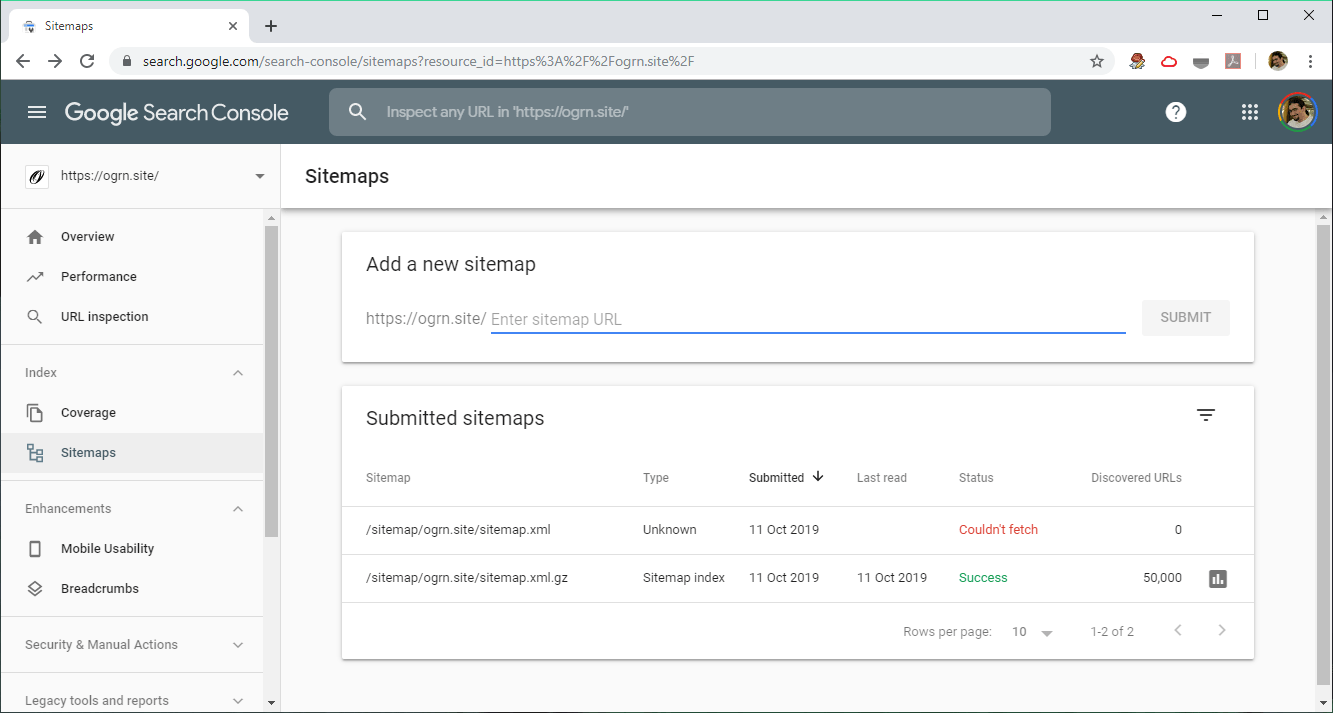Go forward with browser forward arrow
Screen dimensions: 1333x713
pyautogui.click(x=55, y=61)
